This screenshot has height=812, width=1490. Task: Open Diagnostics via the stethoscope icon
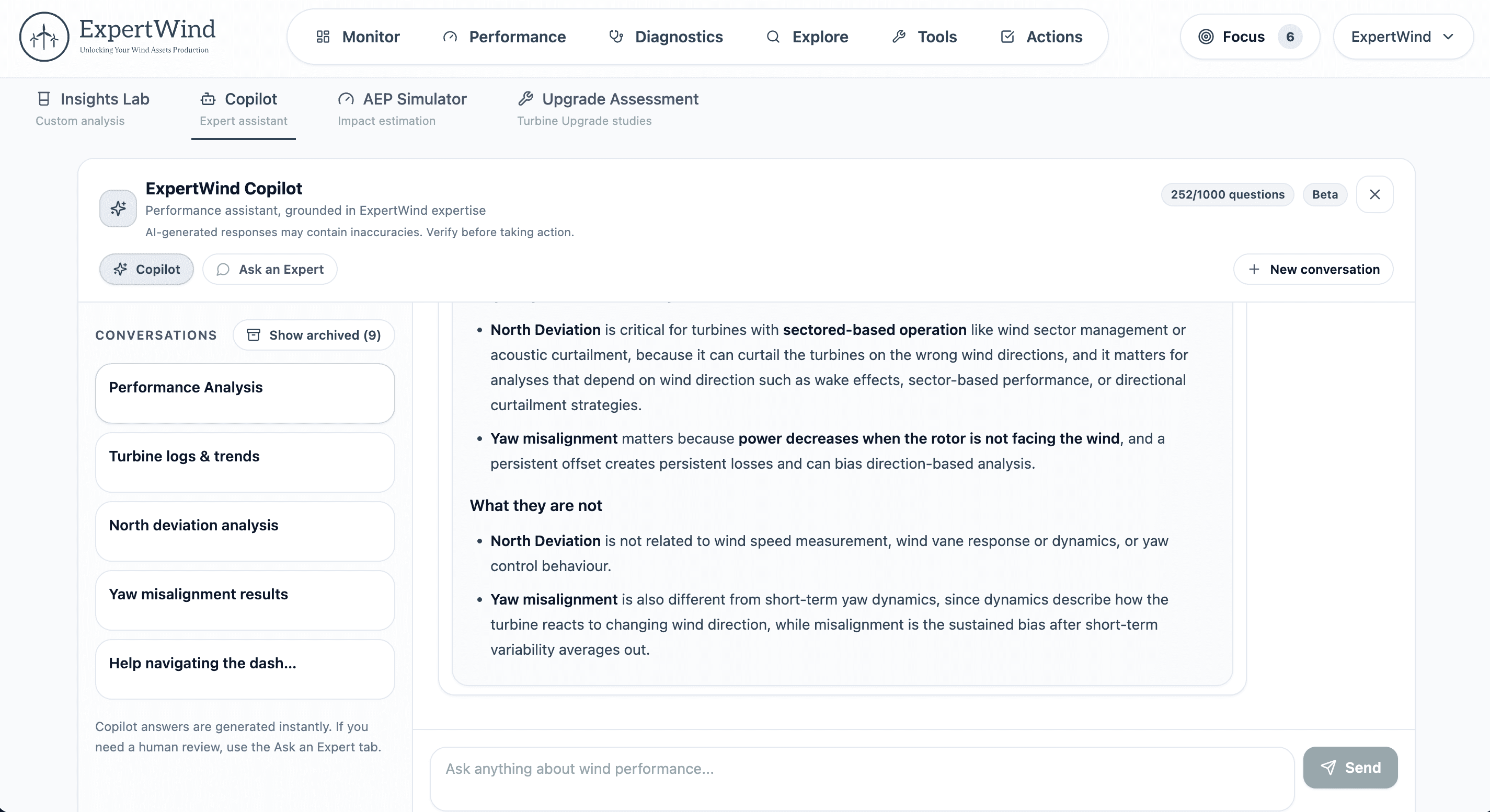tap(616, 37)
